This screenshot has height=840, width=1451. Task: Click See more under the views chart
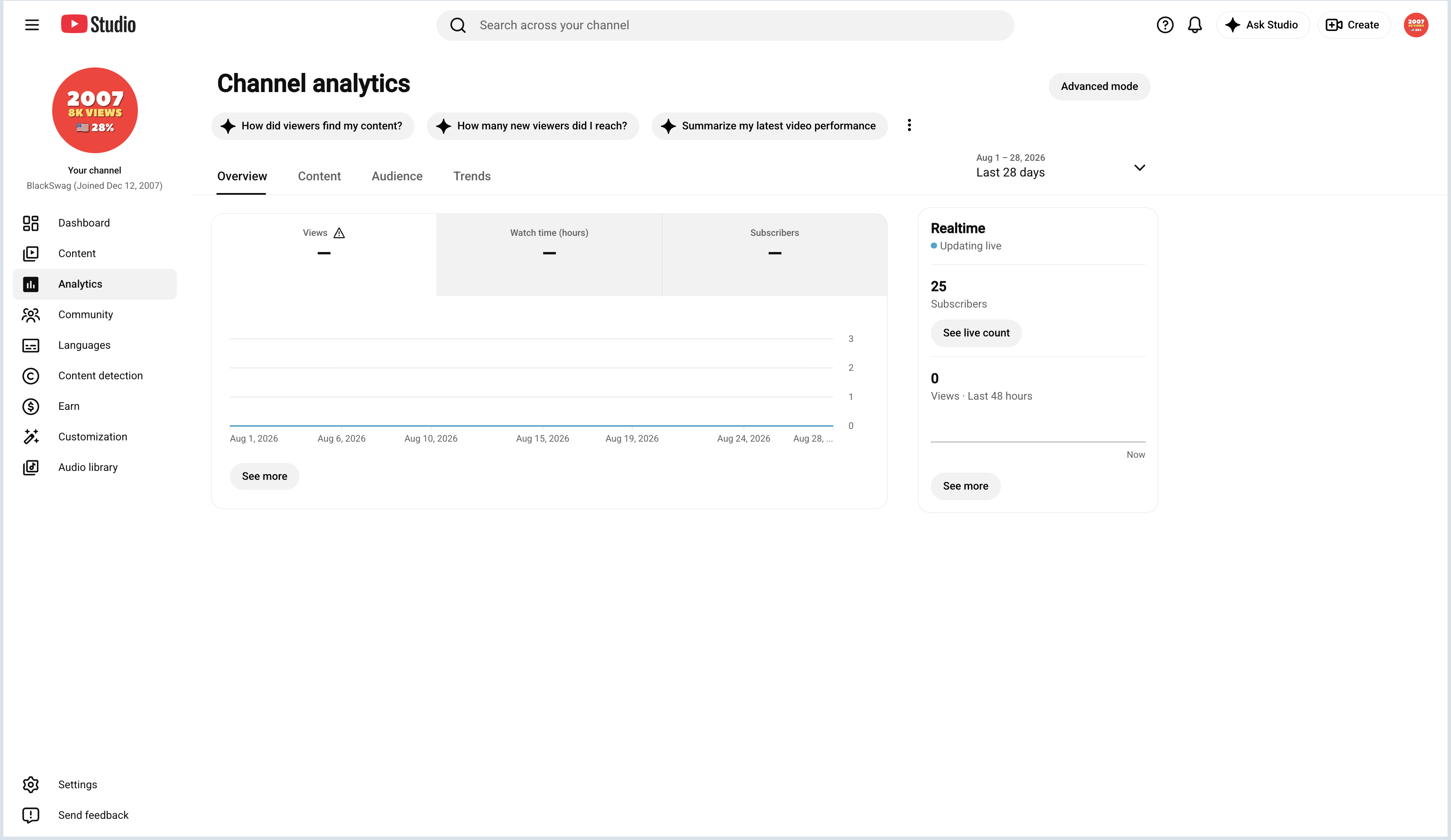(264, 477)
